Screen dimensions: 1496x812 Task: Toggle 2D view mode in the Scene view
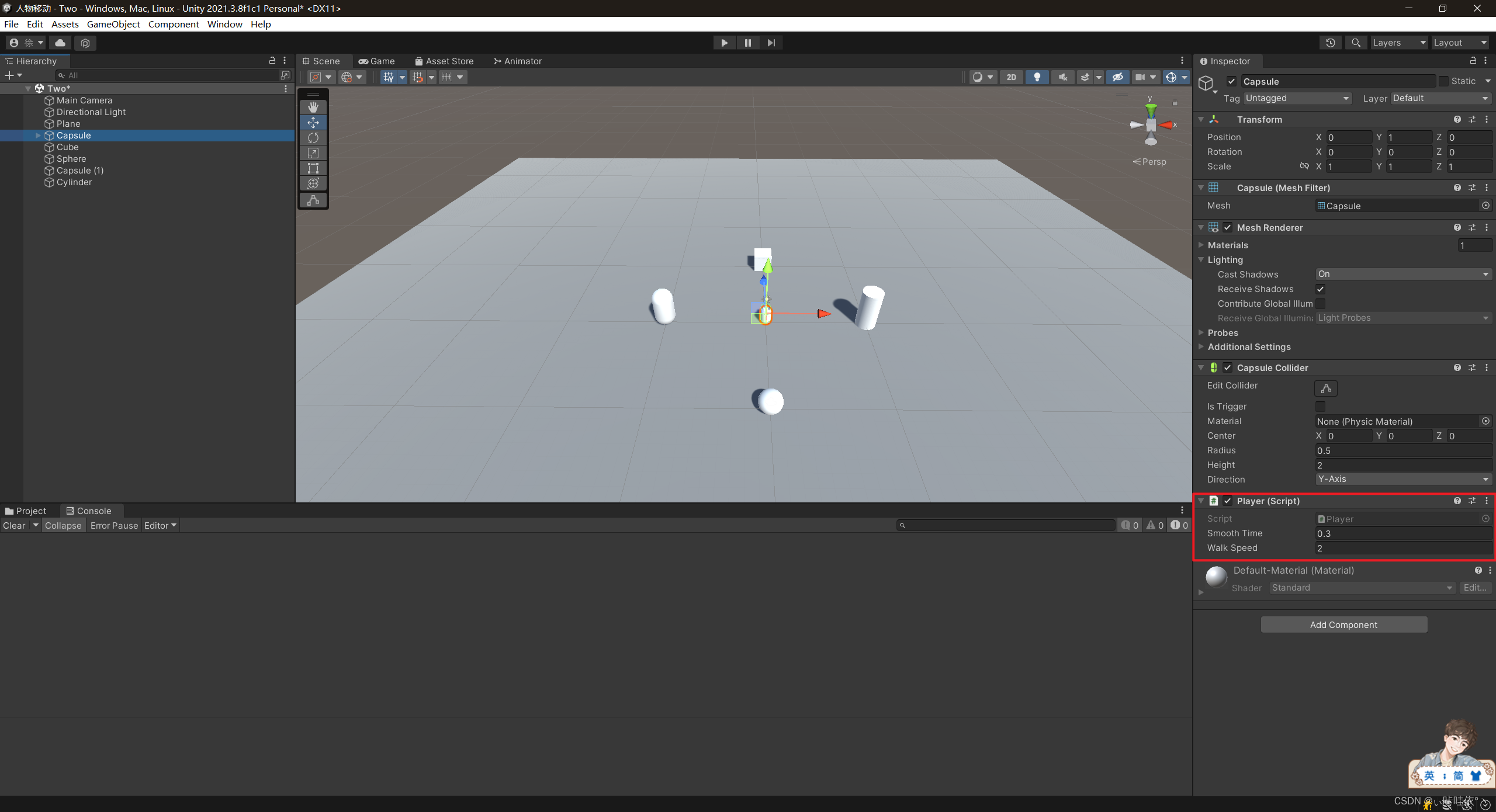pos(1012,77)
